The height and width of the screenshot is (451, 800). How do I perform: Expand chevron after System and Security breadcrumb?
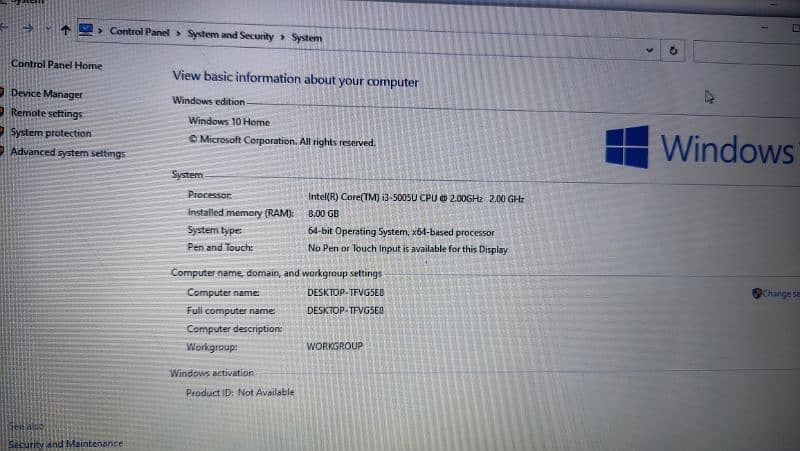[x=282, y=37]
